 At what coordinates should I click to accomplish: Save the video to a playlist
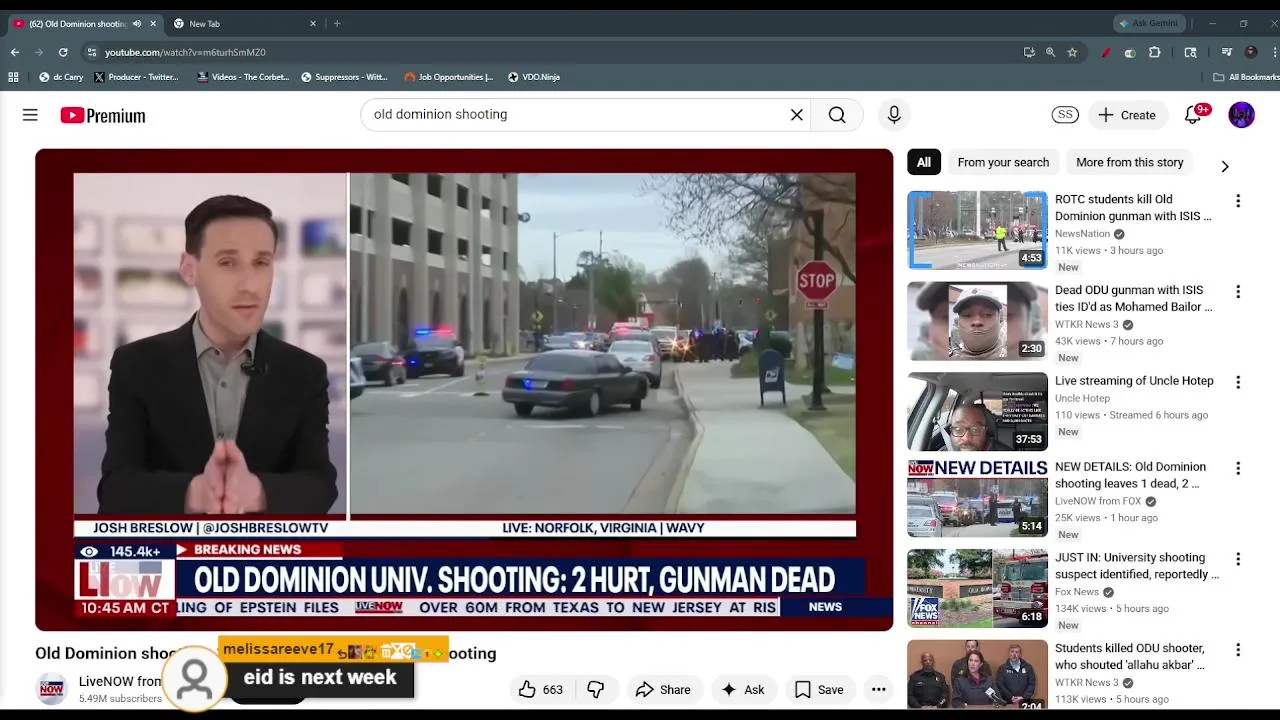[x=819, y=689]
